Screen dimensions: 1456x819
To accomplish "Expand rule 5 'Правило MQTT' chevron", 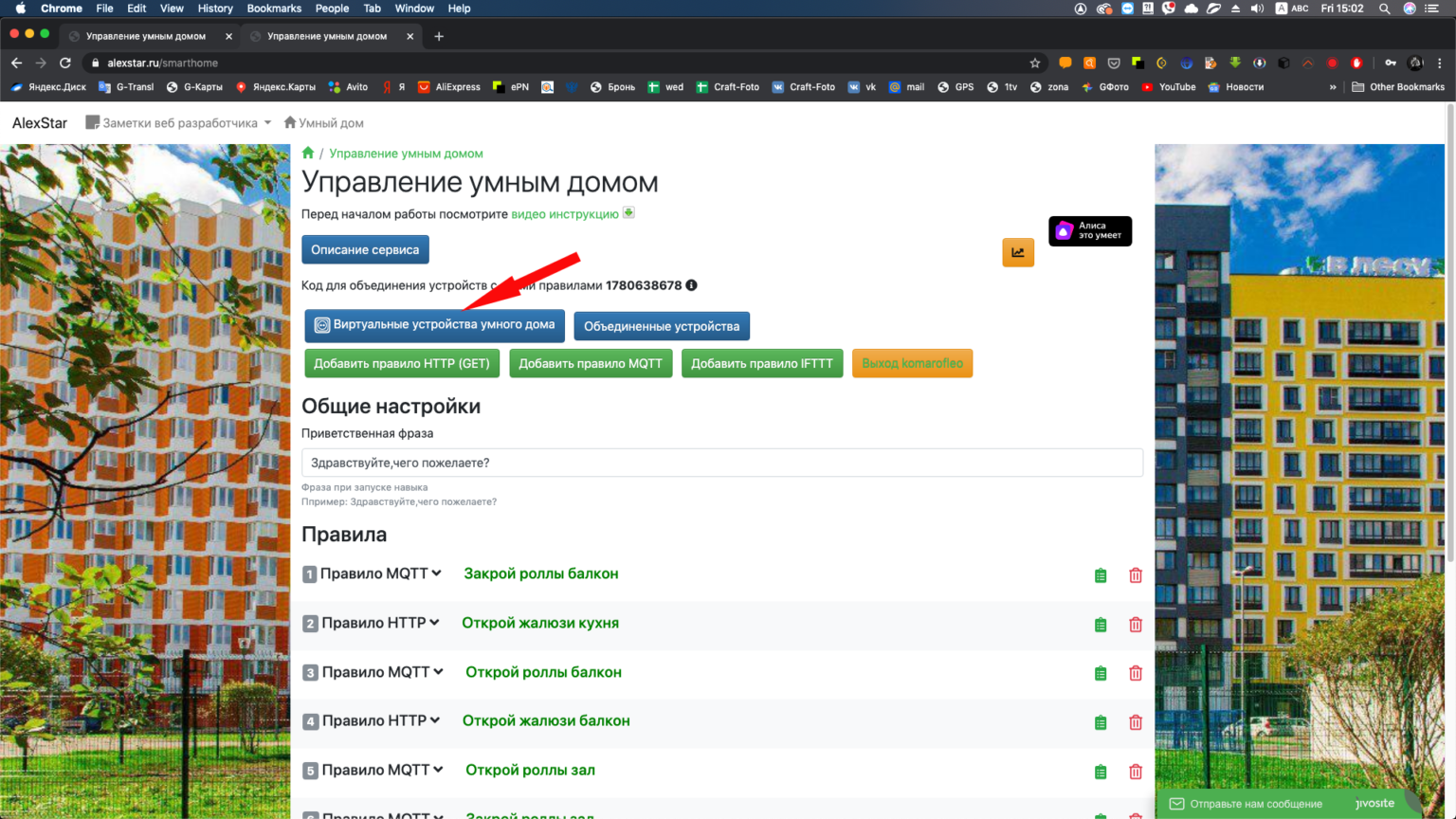I will pyautogui.click(x=439, y=770).
